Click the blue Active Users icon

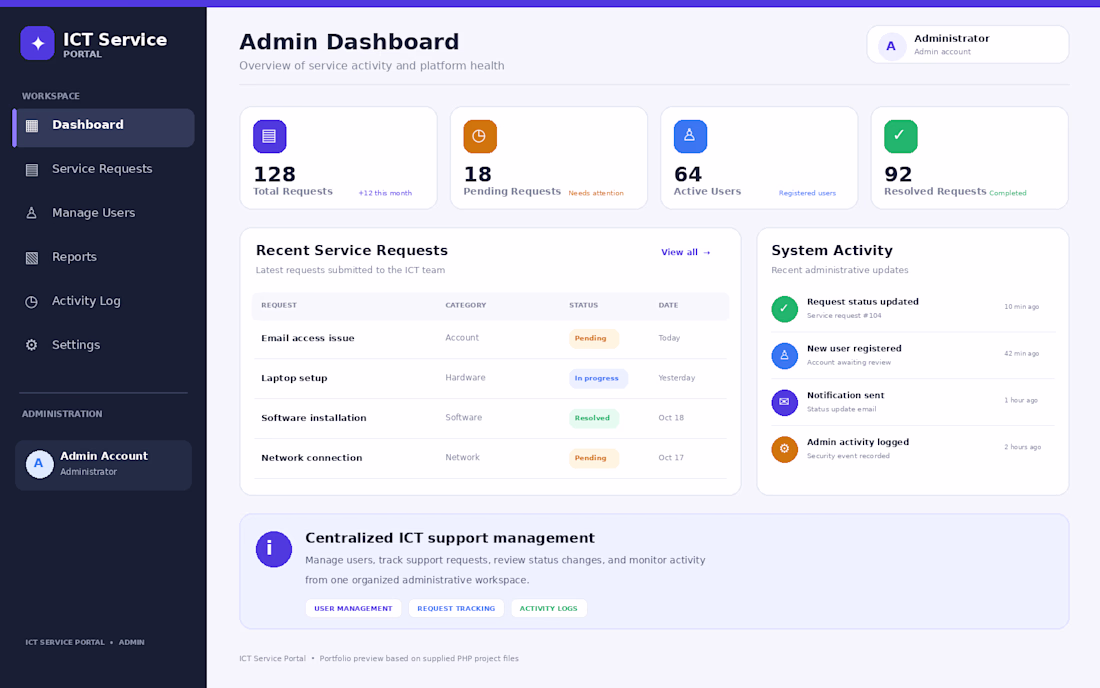tap(690, 136)
